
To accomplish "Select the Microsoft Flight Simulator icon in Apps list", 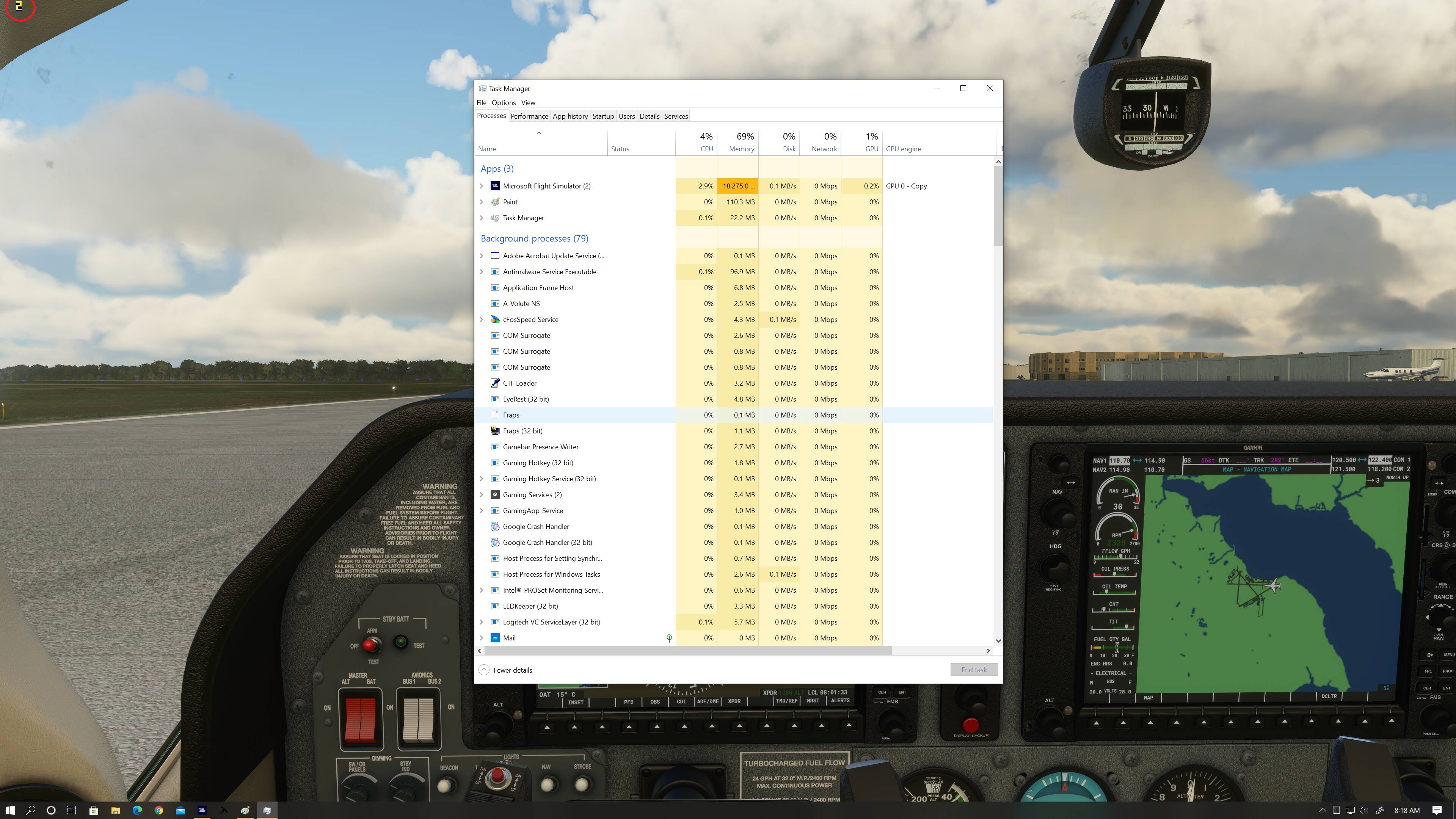I will 494,185.
